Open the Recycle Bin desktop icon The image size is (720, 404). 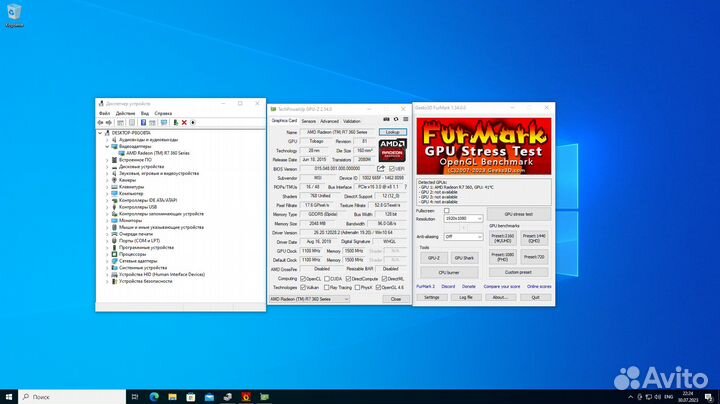(14, 15)
